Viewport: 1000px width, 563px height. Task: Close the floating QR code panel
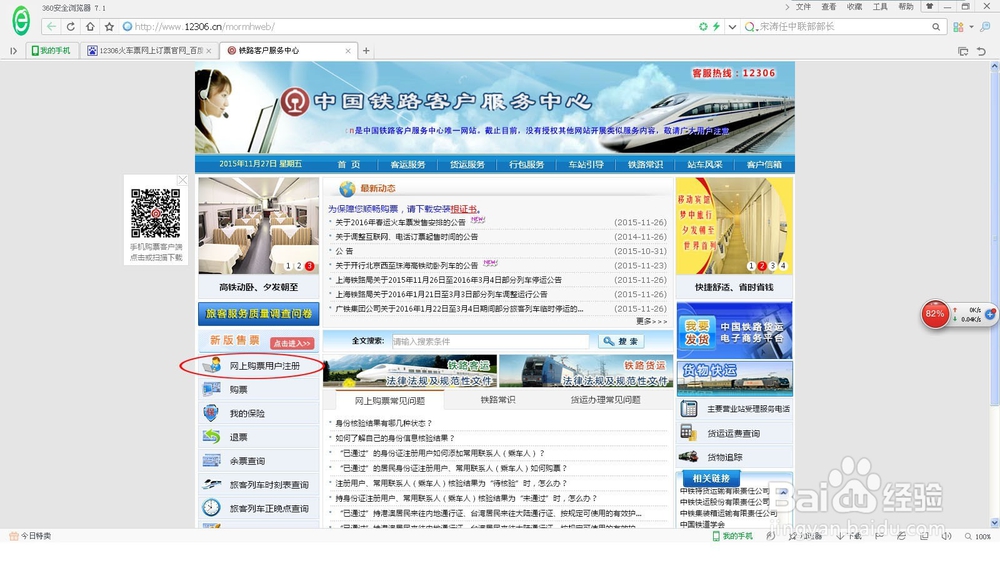click(182, 180)
